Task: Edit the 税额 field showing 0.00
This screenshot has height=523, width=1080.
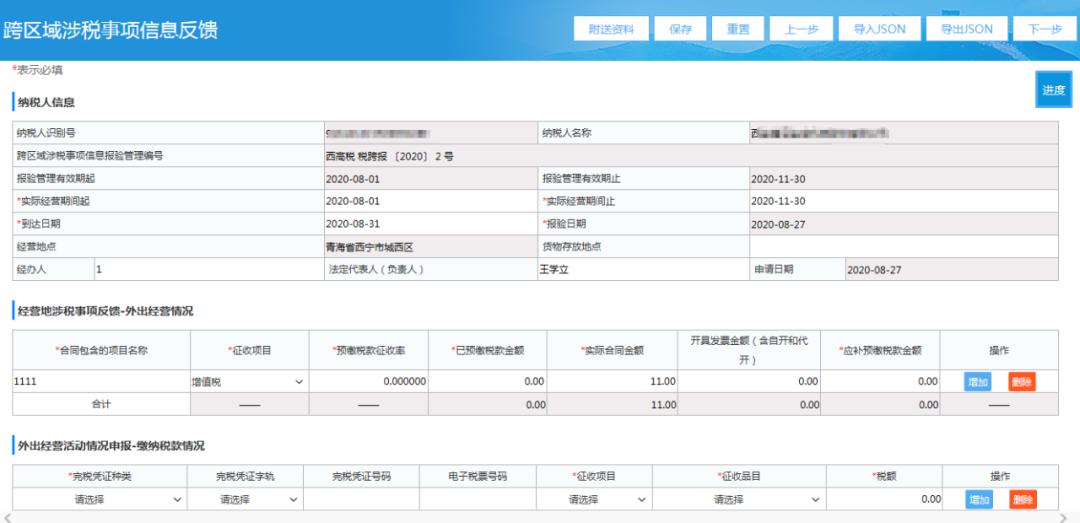Action: 884,500
